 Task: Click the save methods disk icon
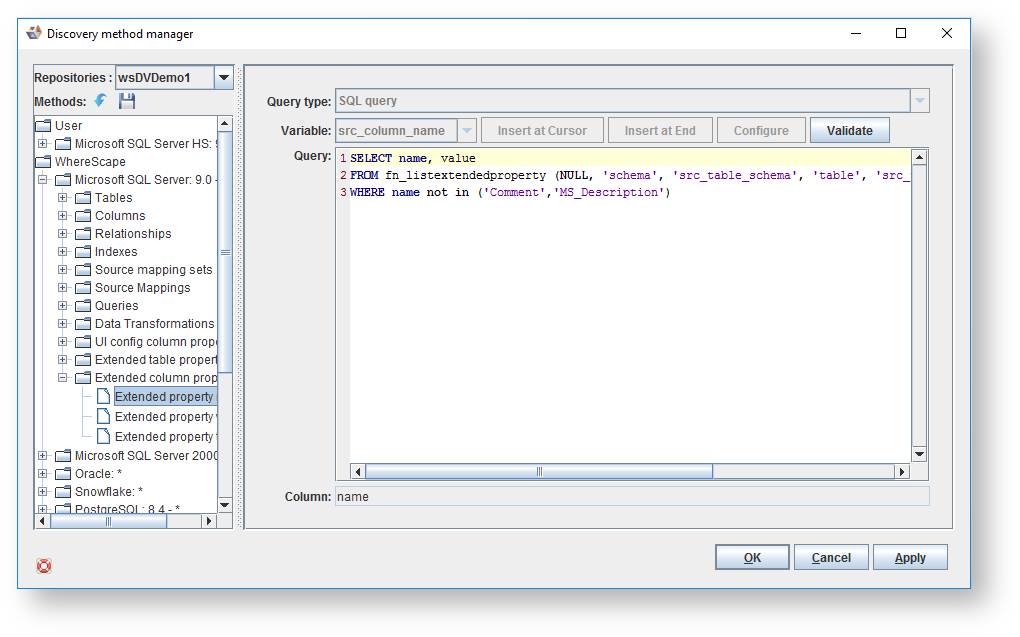click(x=127, y=101)
